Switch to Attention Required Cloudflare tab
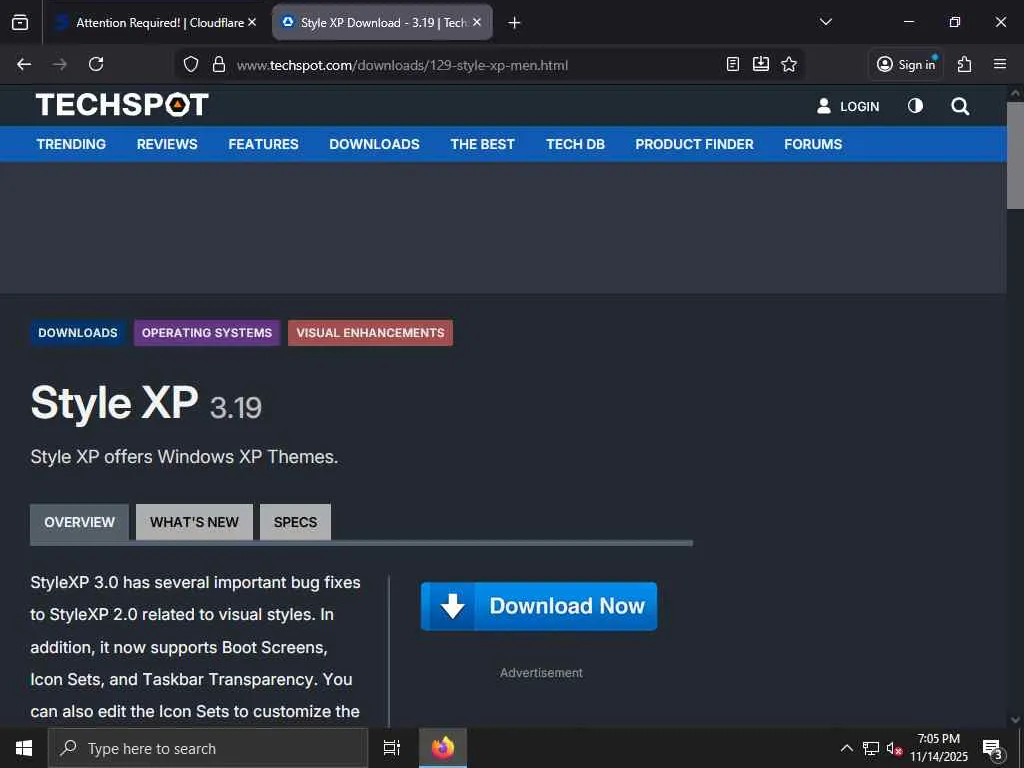The image size is (1024, 768). (157, 22)
